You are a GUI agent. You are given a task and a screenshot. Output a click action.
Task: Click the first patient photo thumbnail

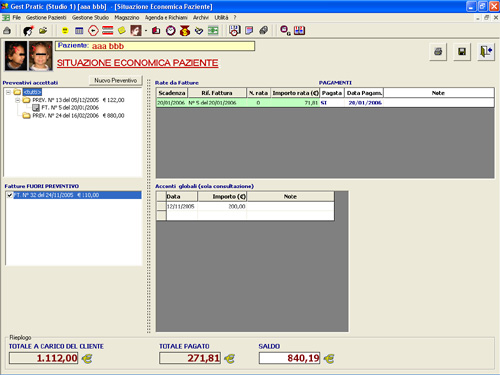tap(16, 56)
